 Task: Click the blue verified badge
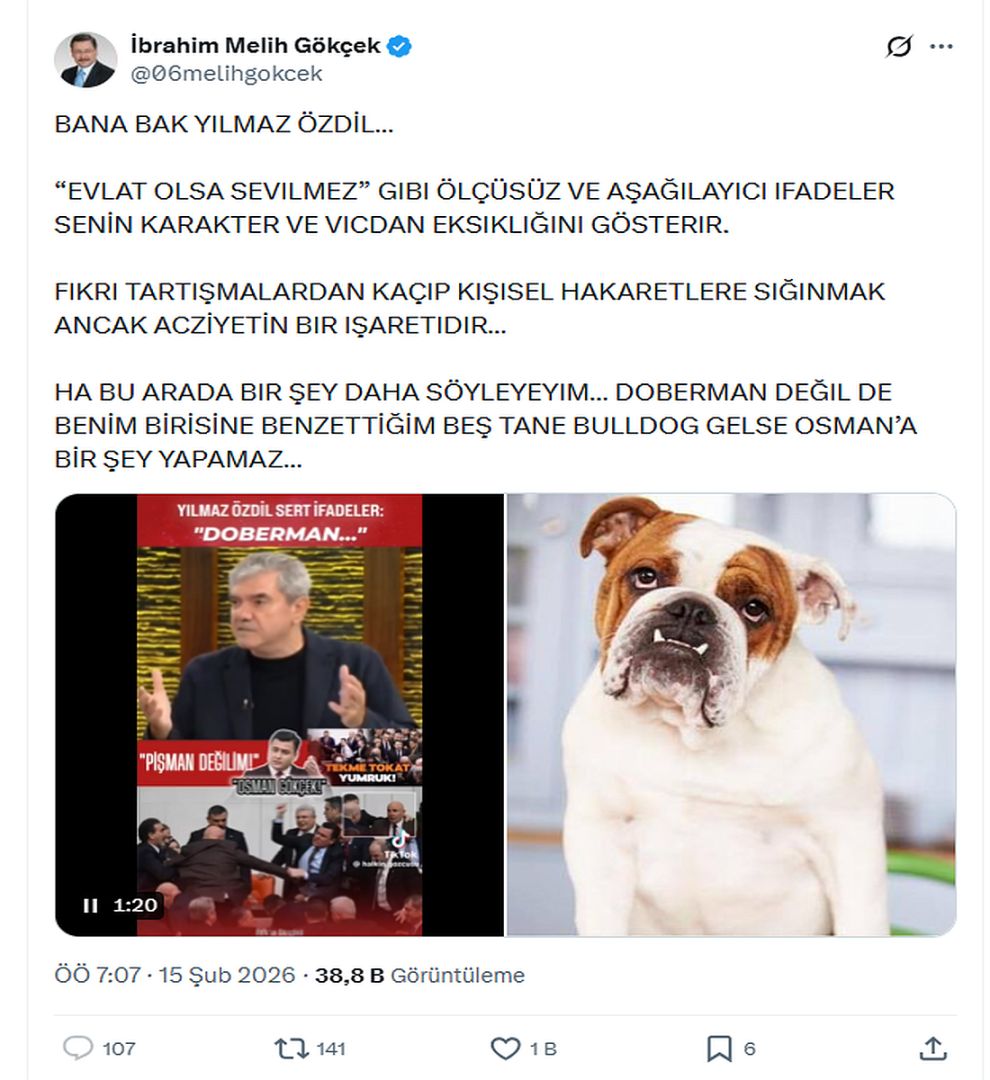(x=400, y=46)
